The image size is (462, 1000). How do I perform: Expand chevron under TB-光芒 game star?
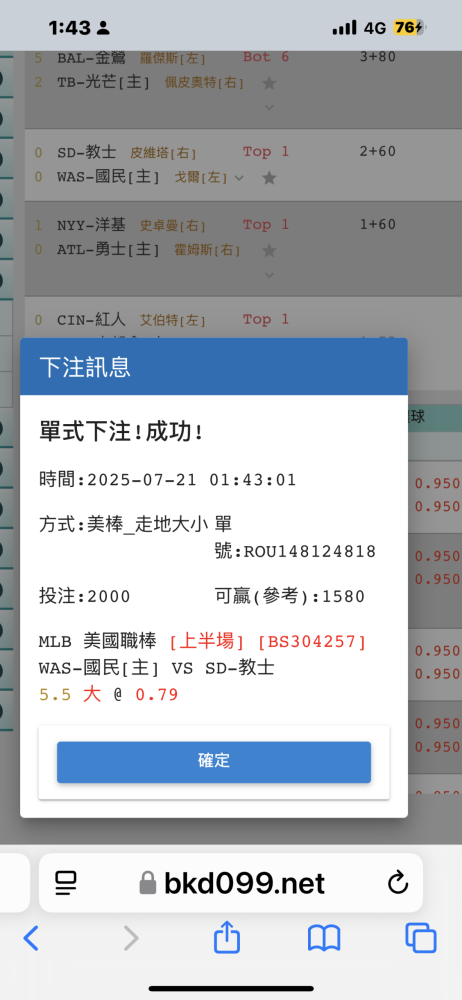click(269, 107)
